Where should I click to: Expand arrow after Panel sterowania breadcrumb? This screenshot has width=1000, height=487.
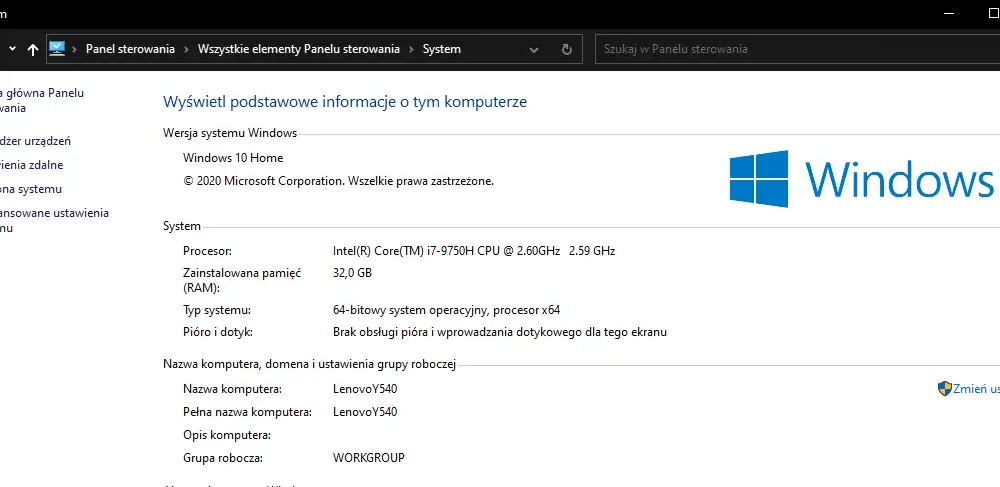click(187, 49)
